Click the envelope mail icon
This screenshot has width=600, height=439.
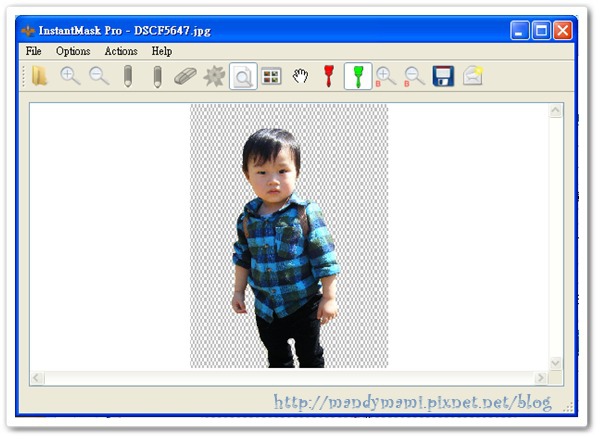[x=473, y=76]
